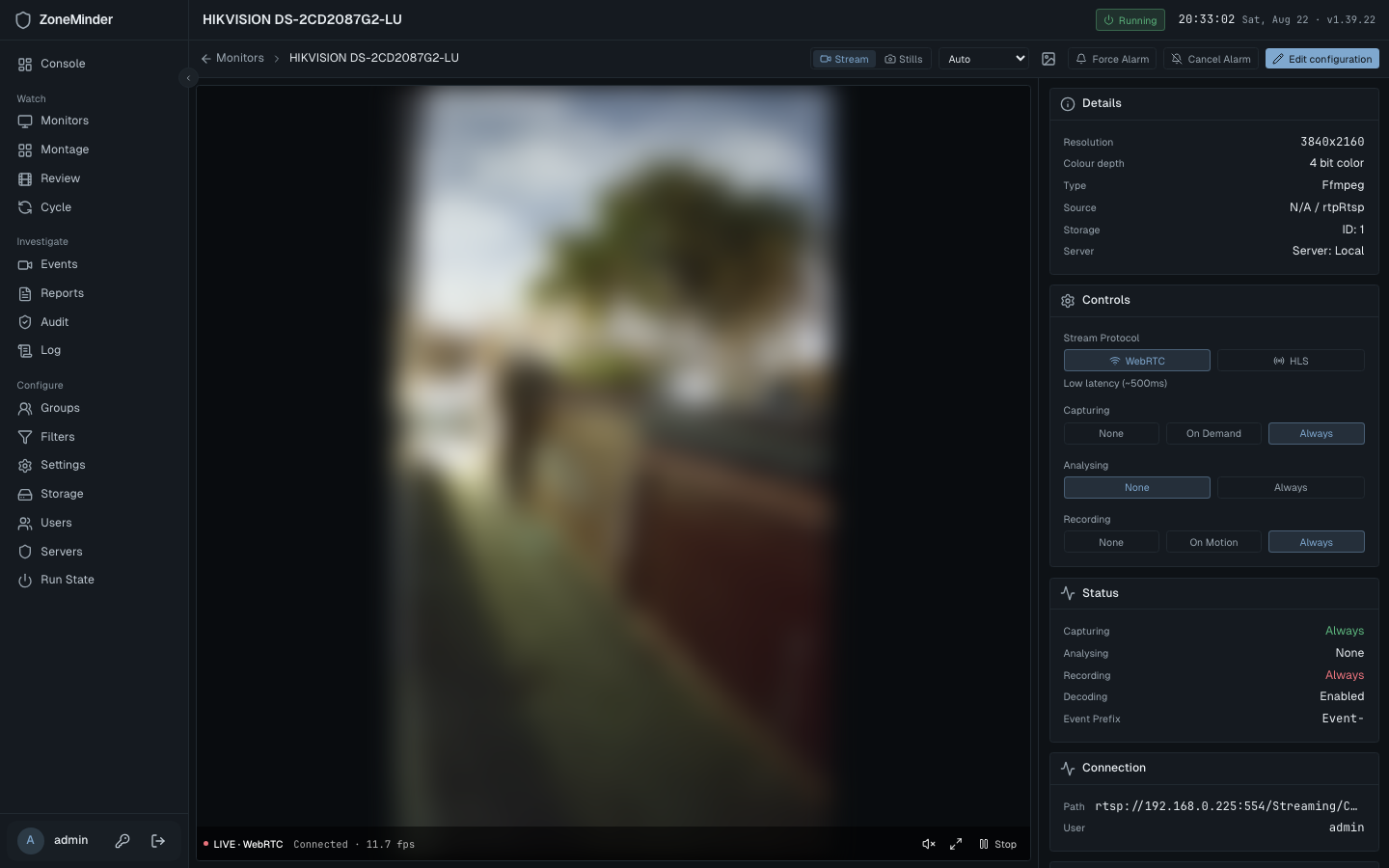Set Recording to None

click(1111, 542)
